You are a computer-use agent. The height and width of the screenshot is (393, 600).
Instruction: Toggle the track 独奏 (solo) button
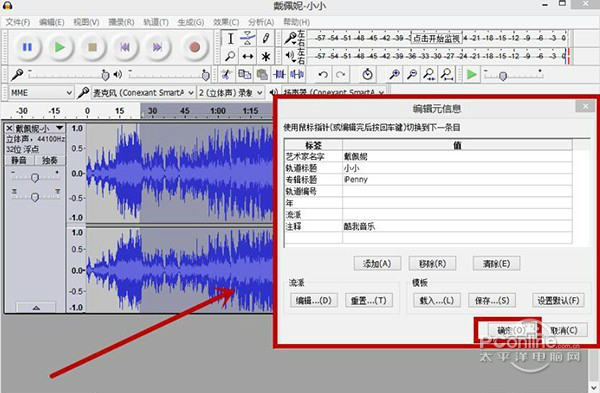pyautogui.click(x=50, y=160)
